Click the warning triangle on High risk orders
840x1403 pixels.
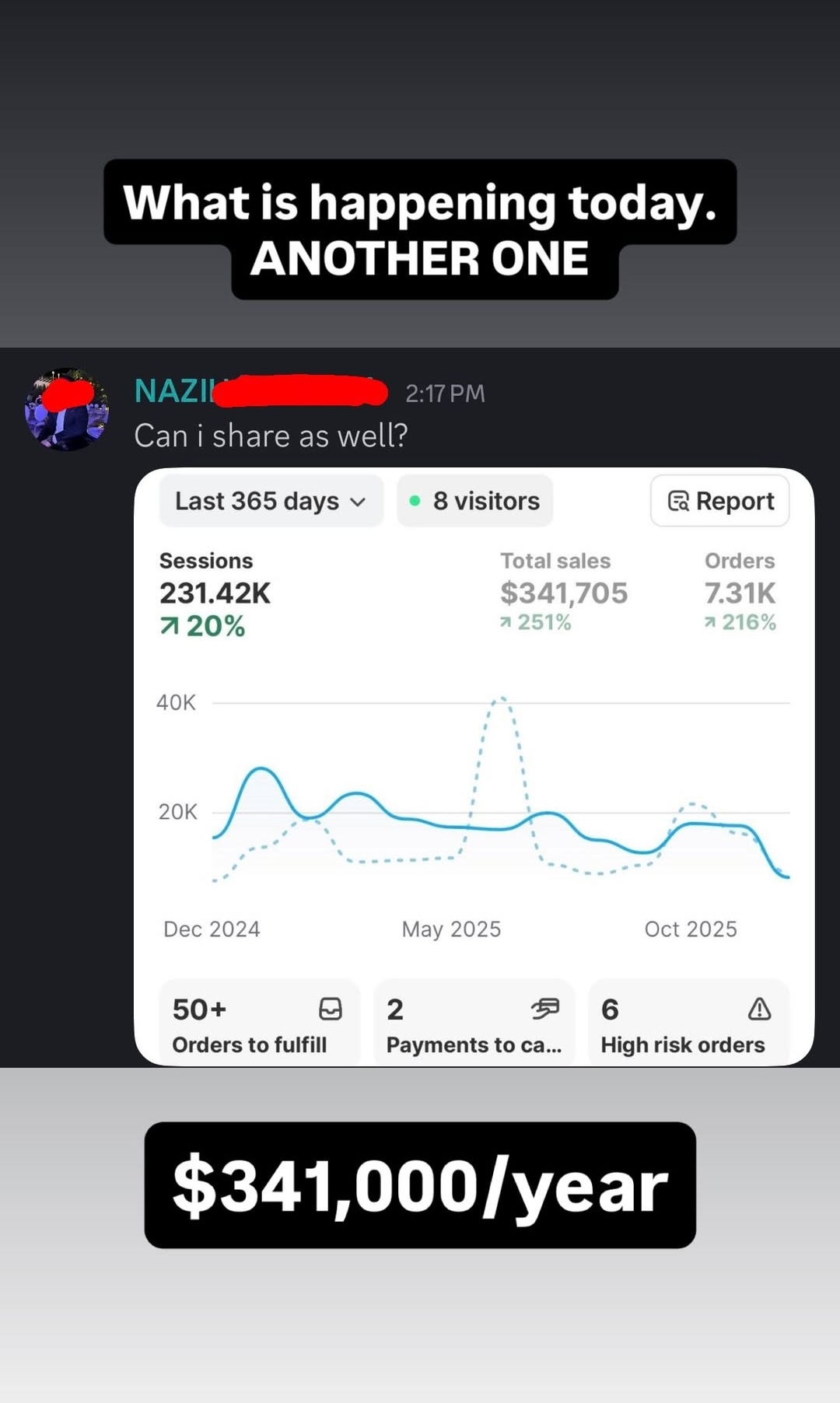coord(759,1009)
